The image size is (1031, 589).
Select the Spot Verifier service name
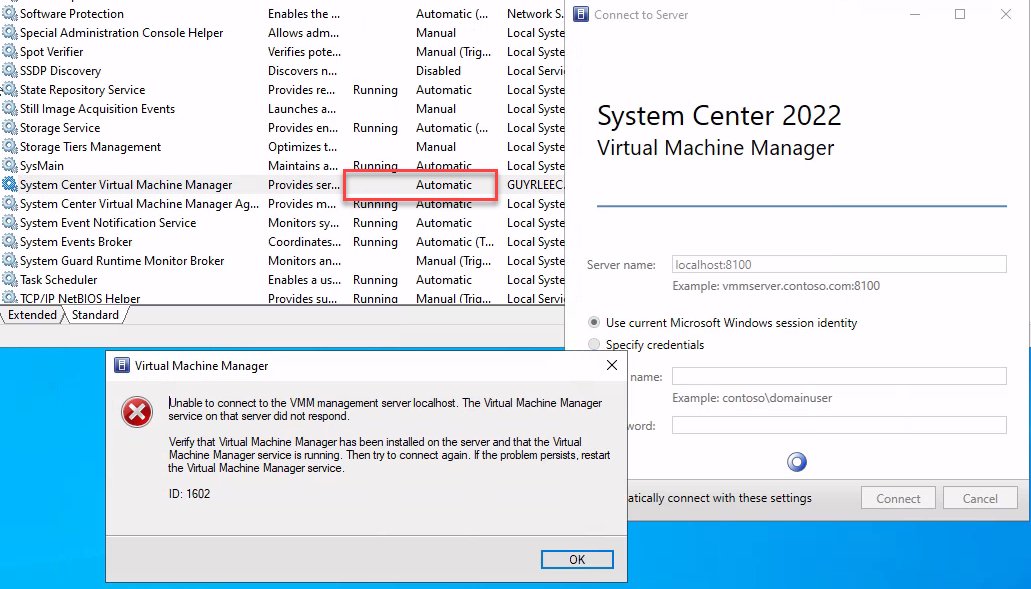tap(52, 52)
